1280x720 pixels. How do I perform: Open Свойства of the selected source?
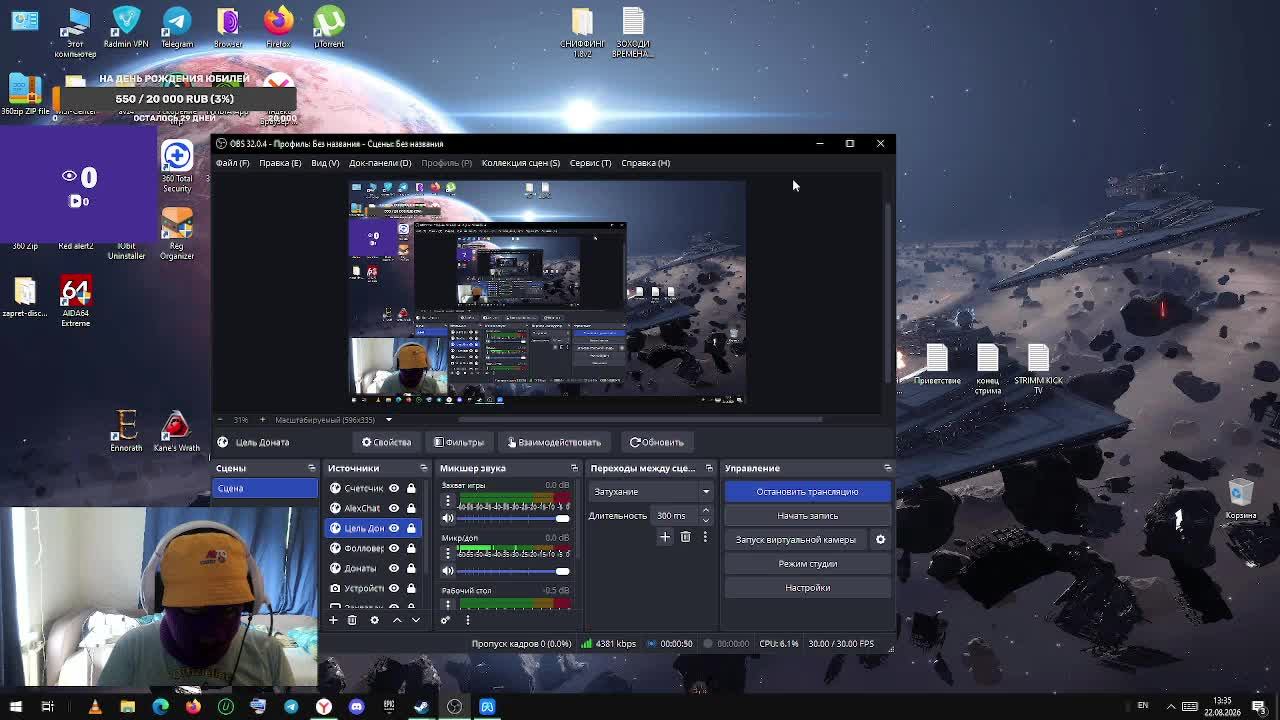tap(386, 442)
